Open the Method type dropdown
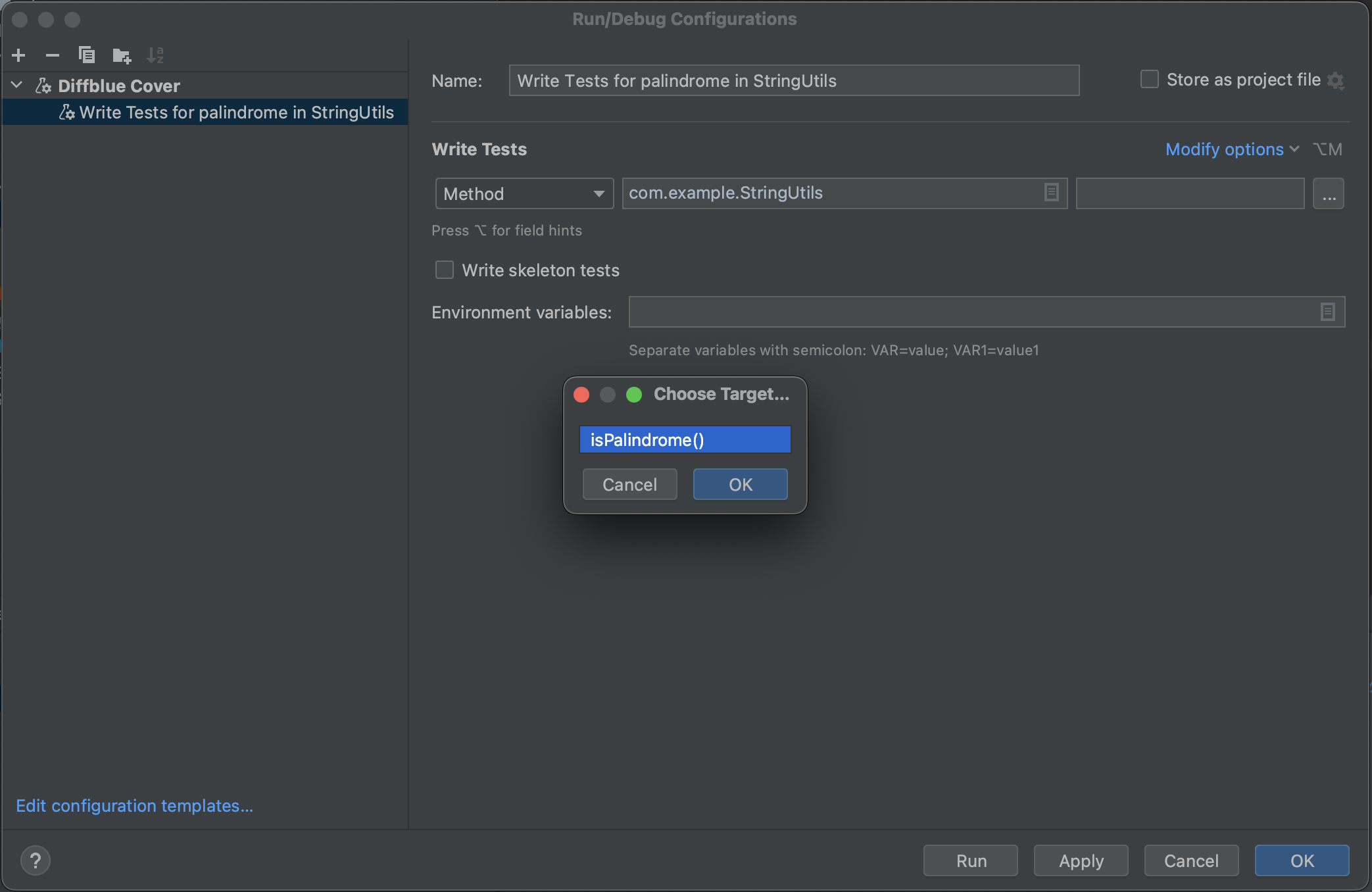Screen dimensions: 1372x892 coord(524,193)
